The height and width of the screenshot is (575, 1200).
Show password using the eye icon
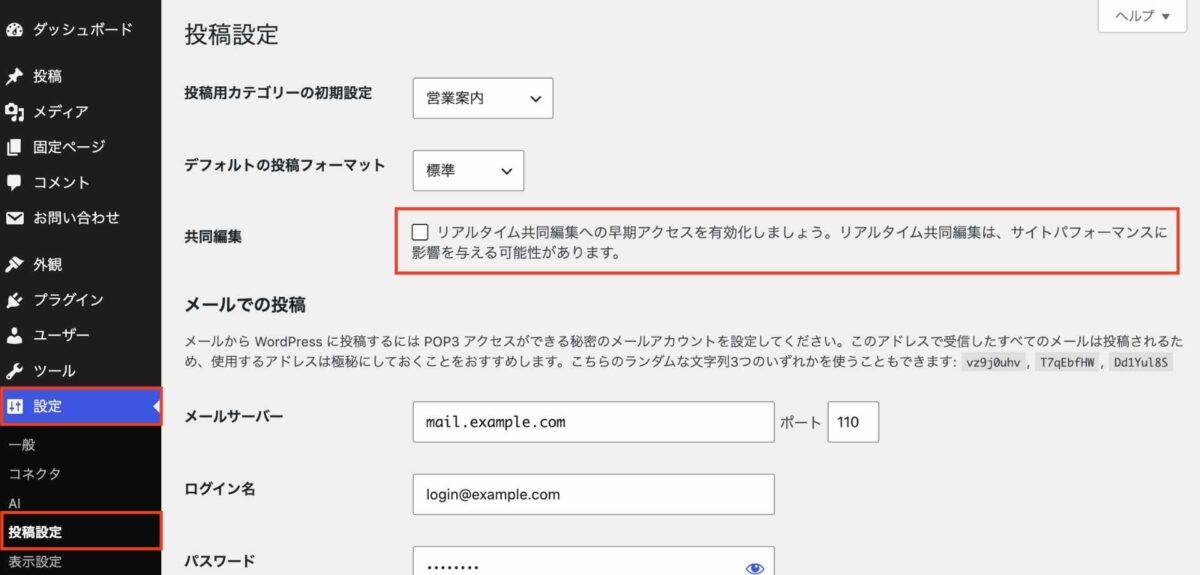point(755,568)
